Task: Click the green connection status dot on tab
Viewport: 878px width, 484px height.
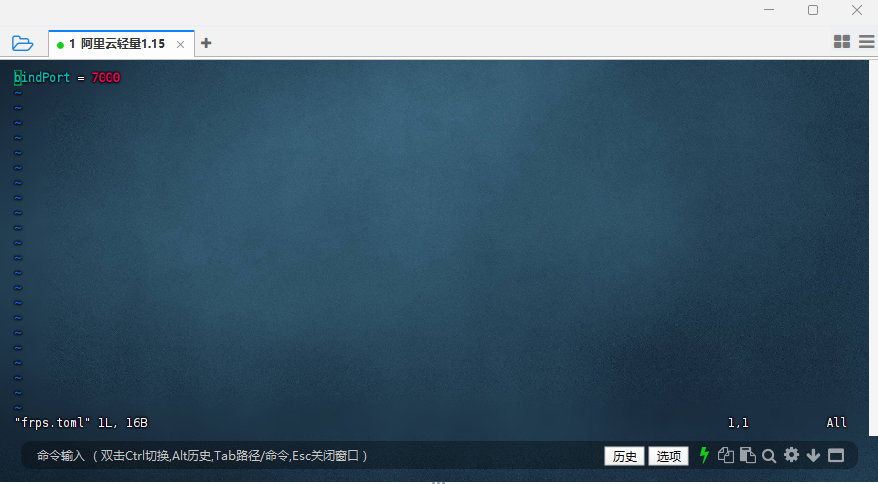Action: 60,45
